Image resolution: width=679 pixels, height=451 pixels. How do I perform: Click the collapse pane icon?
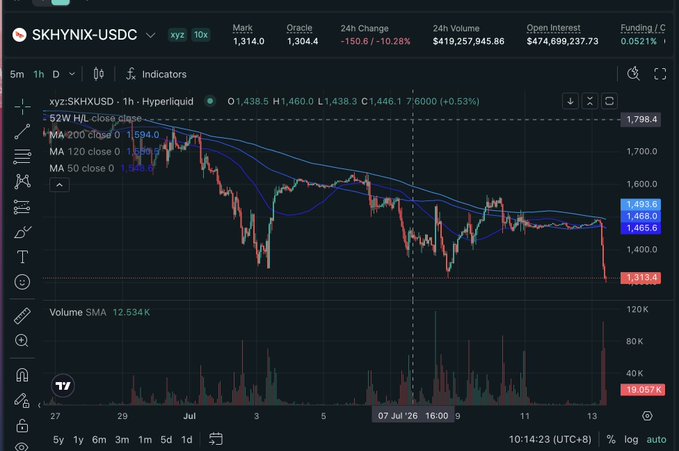[590, 101]
